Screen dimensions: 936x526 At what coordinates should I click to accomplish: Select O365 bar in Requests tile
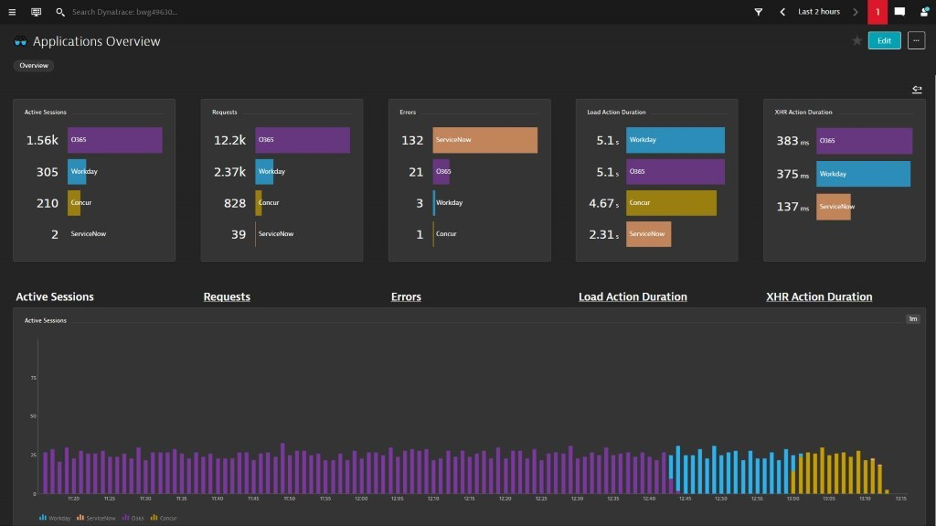(303, 140)
